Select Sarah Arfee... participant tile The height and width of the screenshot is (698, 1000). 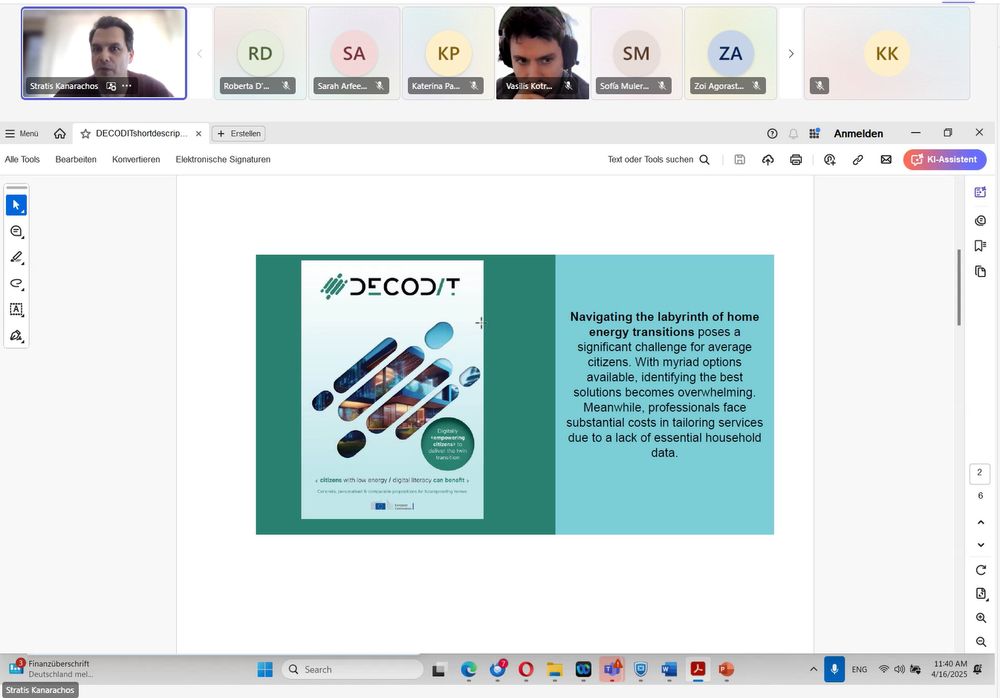click(x=354, y=54)
